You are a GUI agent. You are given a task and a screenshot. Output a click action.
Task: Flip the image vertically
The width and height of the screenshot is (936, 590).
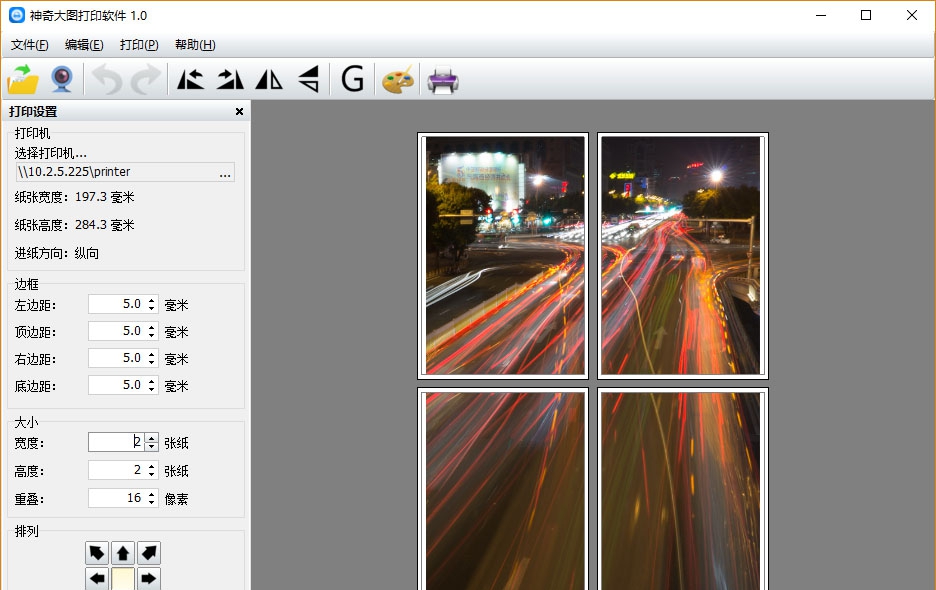[x=309, y=79]
